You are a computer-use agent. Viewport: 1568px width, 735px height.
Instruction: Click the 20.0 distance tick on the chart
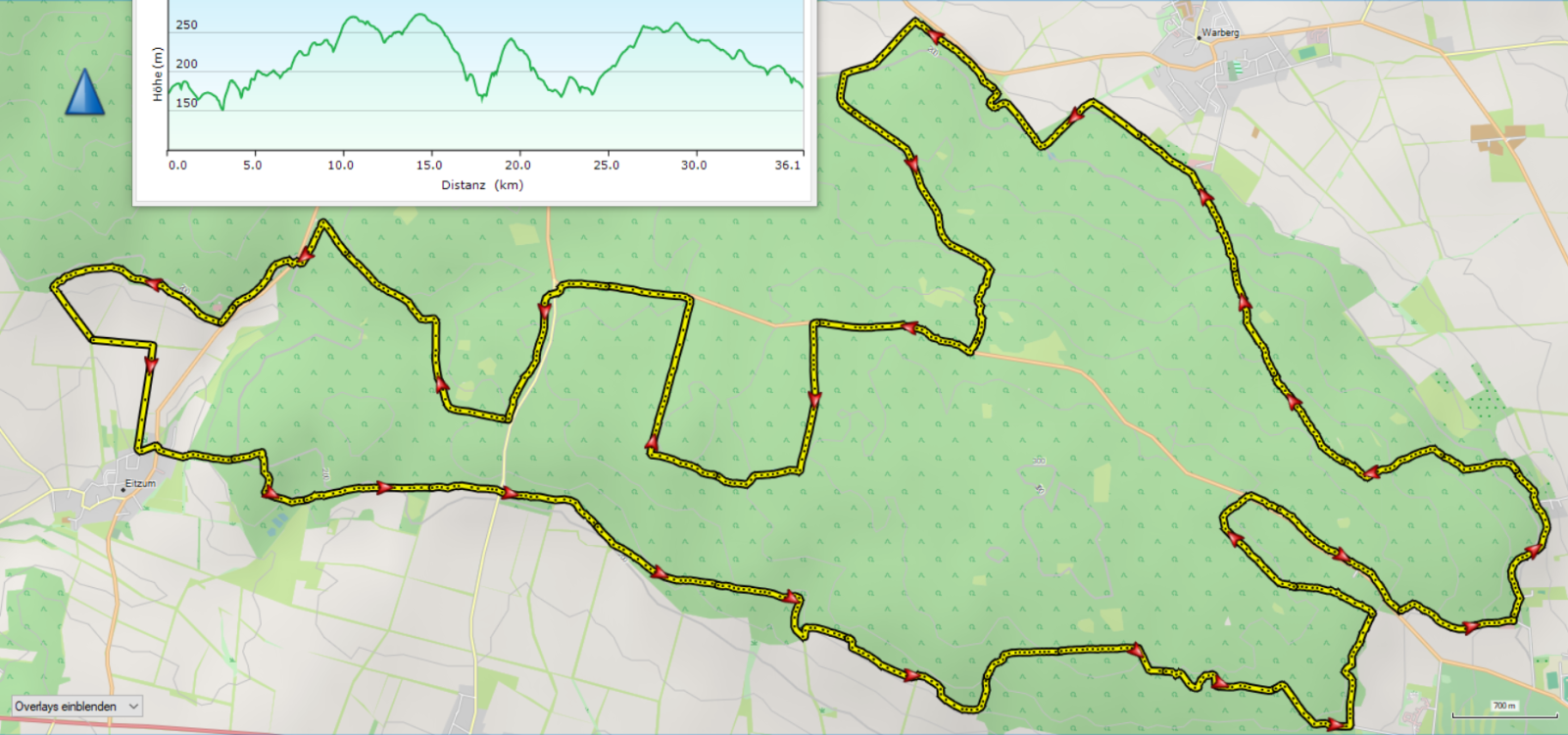[x=517, y=166]
